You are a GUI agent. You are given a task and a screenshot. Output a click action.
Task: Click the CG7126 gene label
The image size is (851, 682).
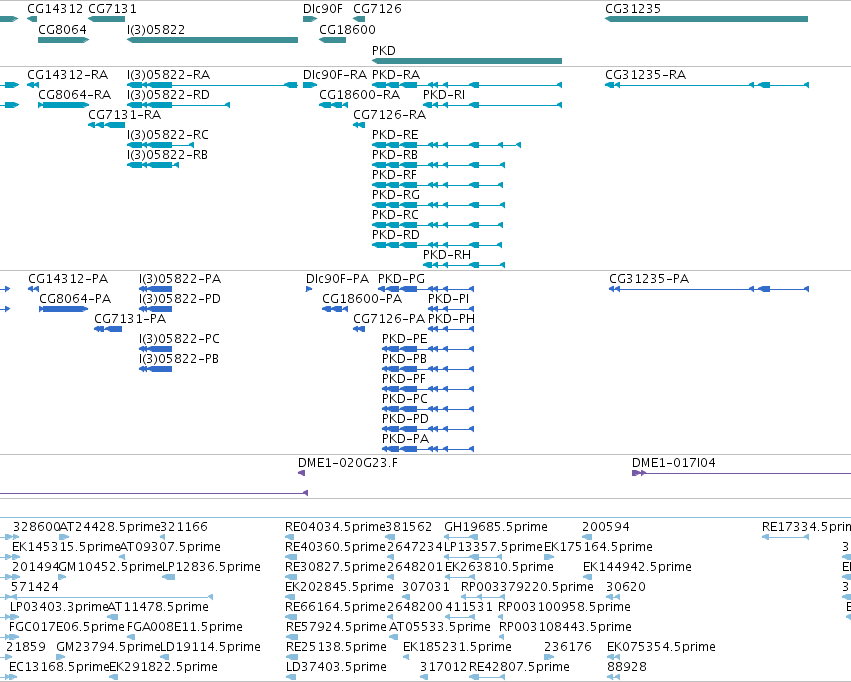[377, 9]
